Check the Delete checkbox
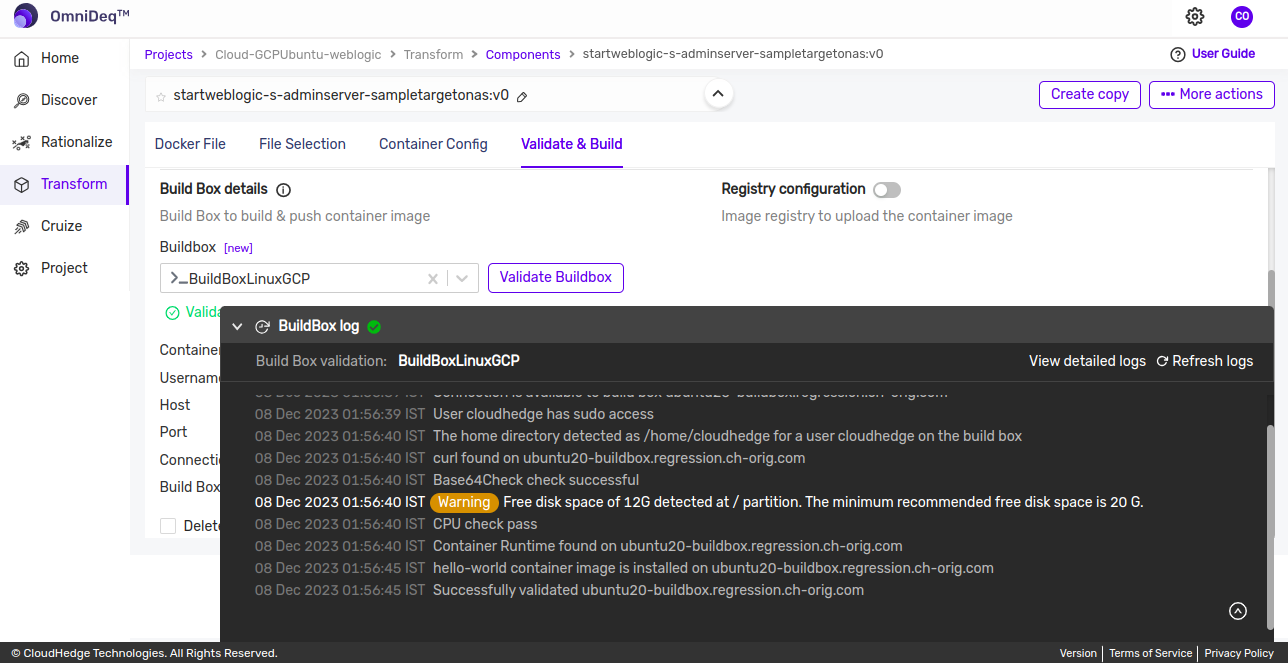Viewport: 1288px width, 663px height. [x=168, y=526]
